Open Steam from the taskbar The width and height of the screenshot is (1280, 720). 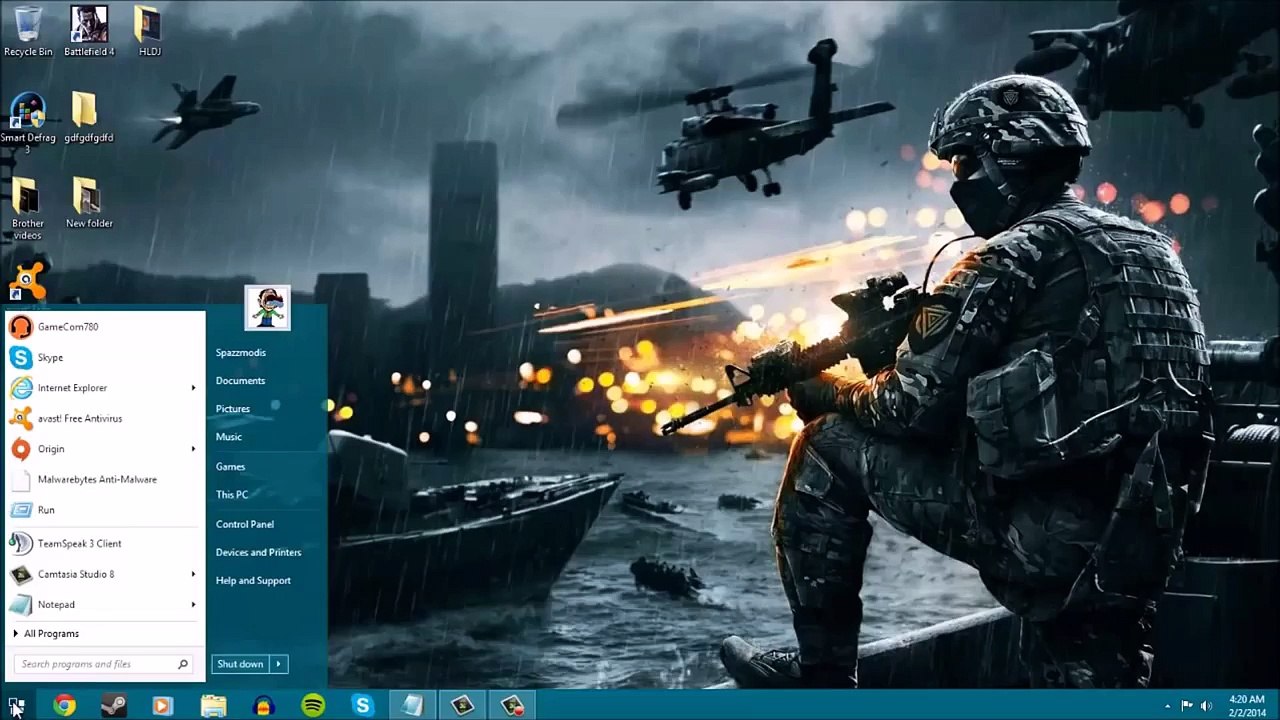pos(113,706)
